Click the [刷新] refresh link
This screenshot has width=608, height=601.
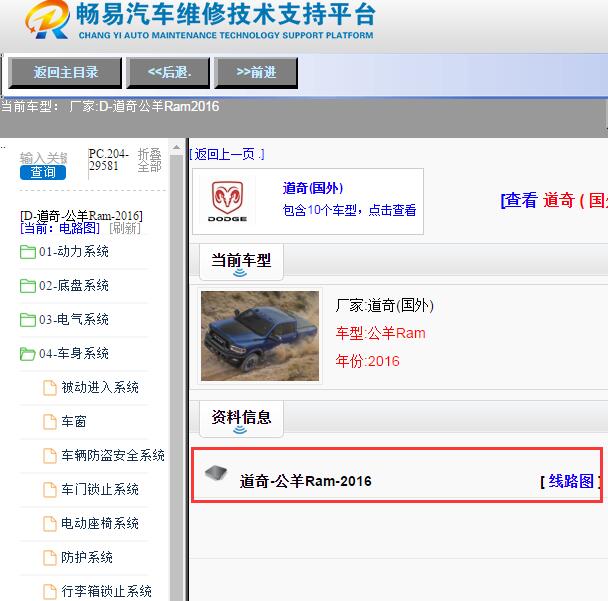pyautogui.click(x=125, y=228)
